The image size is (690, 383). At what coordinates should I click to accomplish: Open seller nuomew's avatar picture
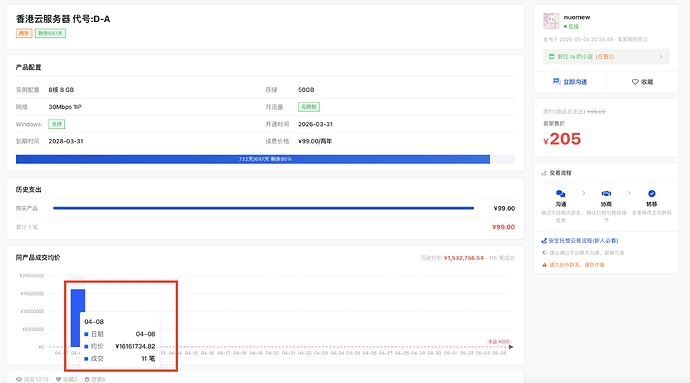[x=551, y=21]
